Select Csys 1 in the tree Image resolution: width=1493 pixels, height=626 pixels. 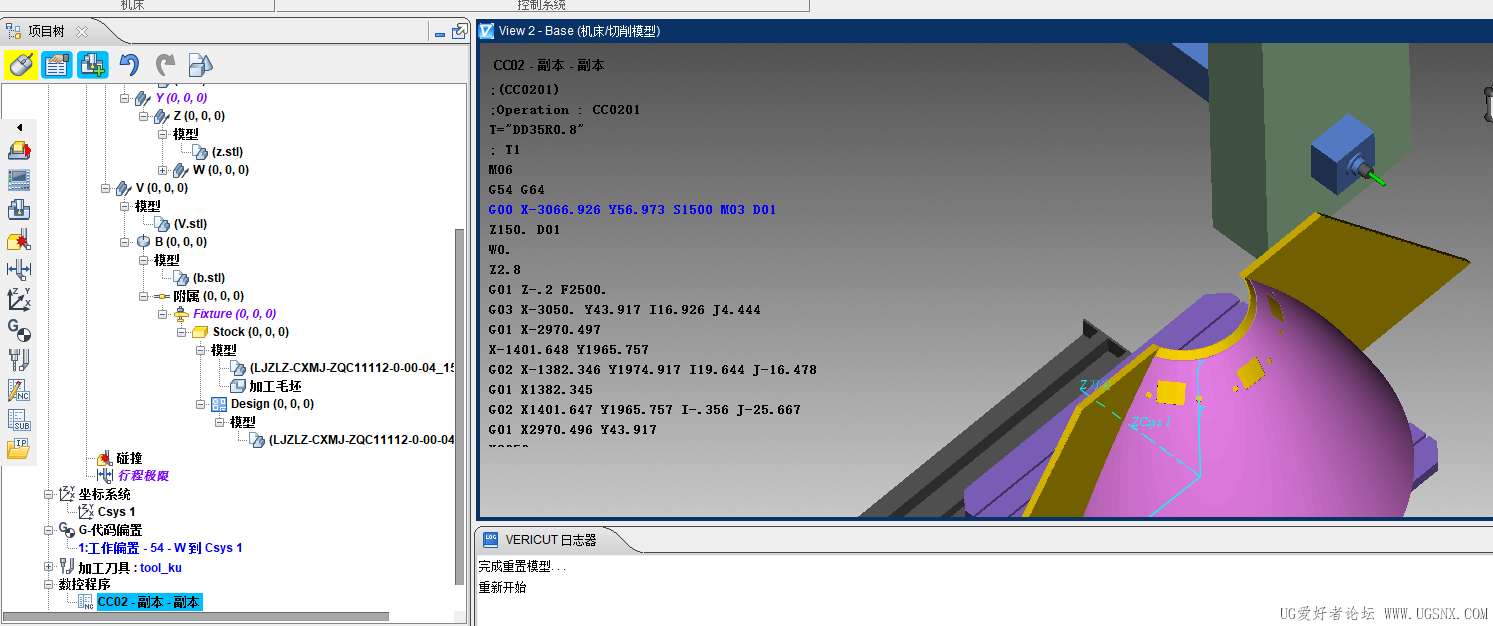tap(116, 512)
